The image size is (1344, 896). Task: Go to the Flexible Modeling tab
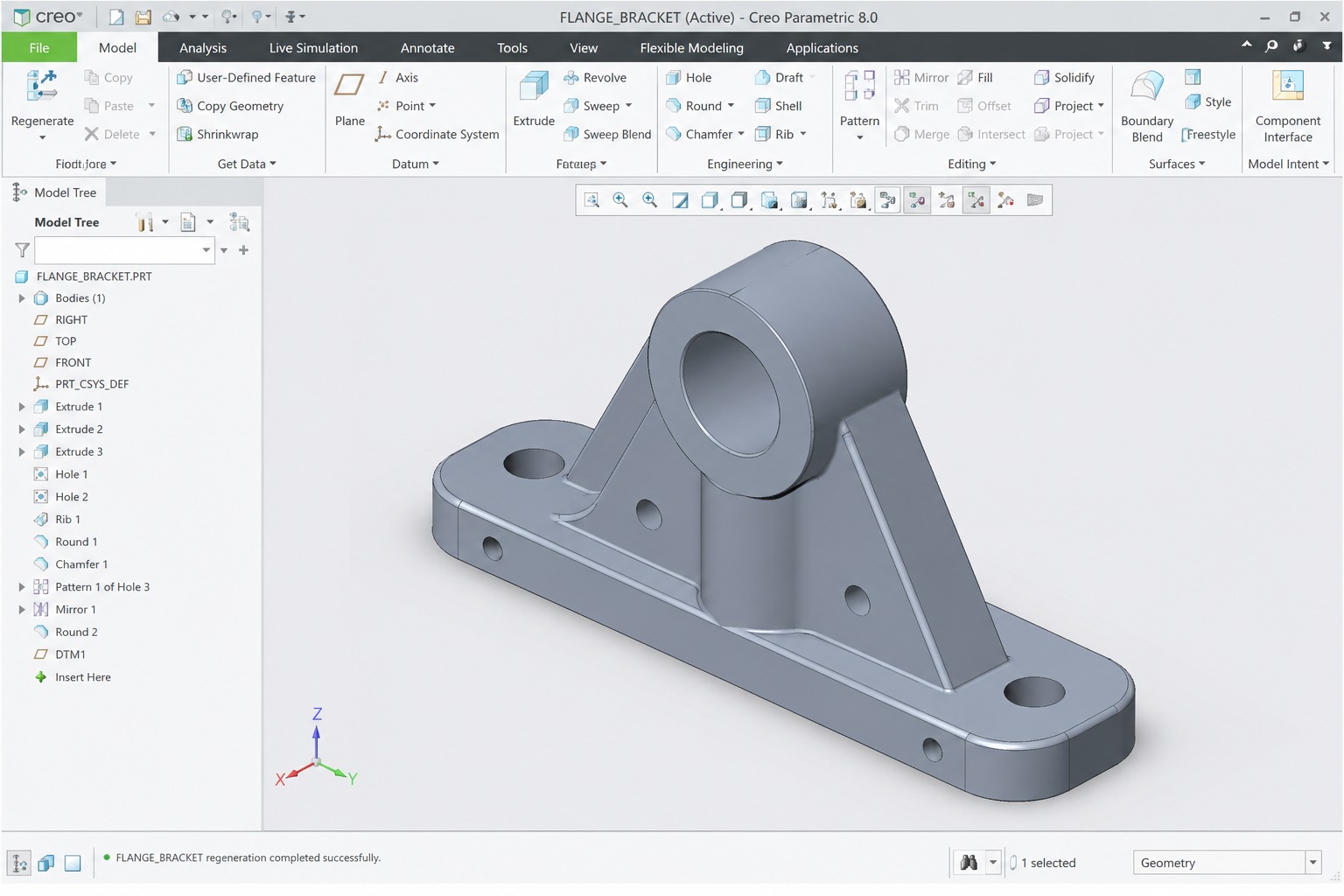(x=691, y=48)
